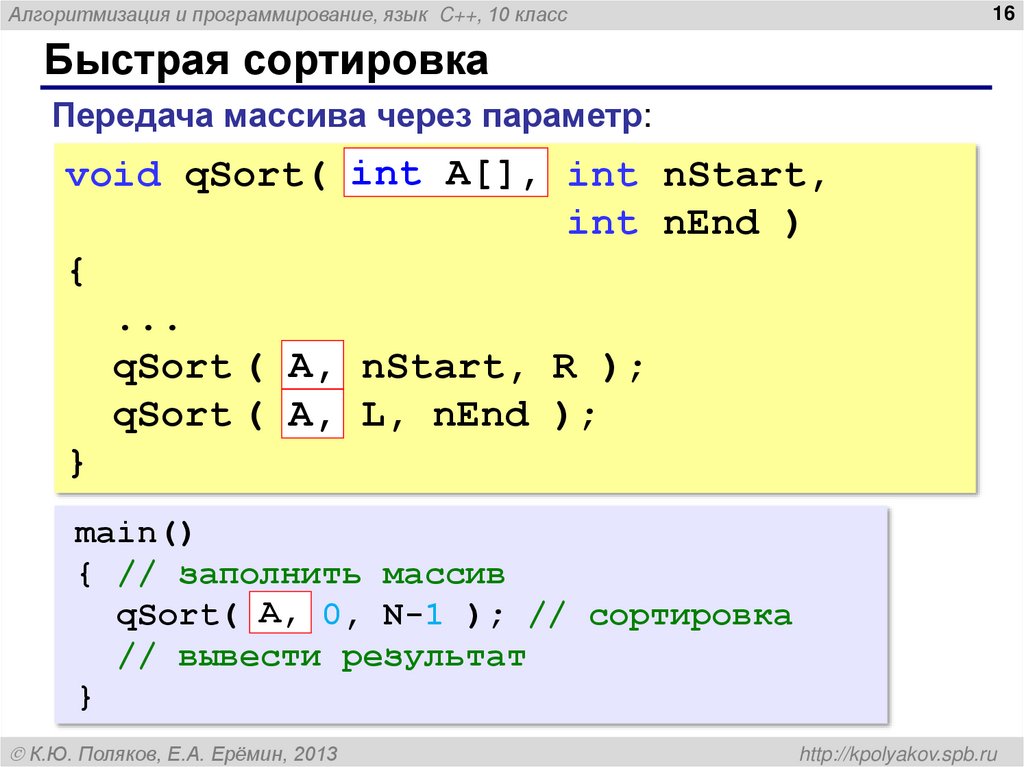Click the red-outlined "int A[]" parameter box

pyautogui.click(x=447, y=174)
